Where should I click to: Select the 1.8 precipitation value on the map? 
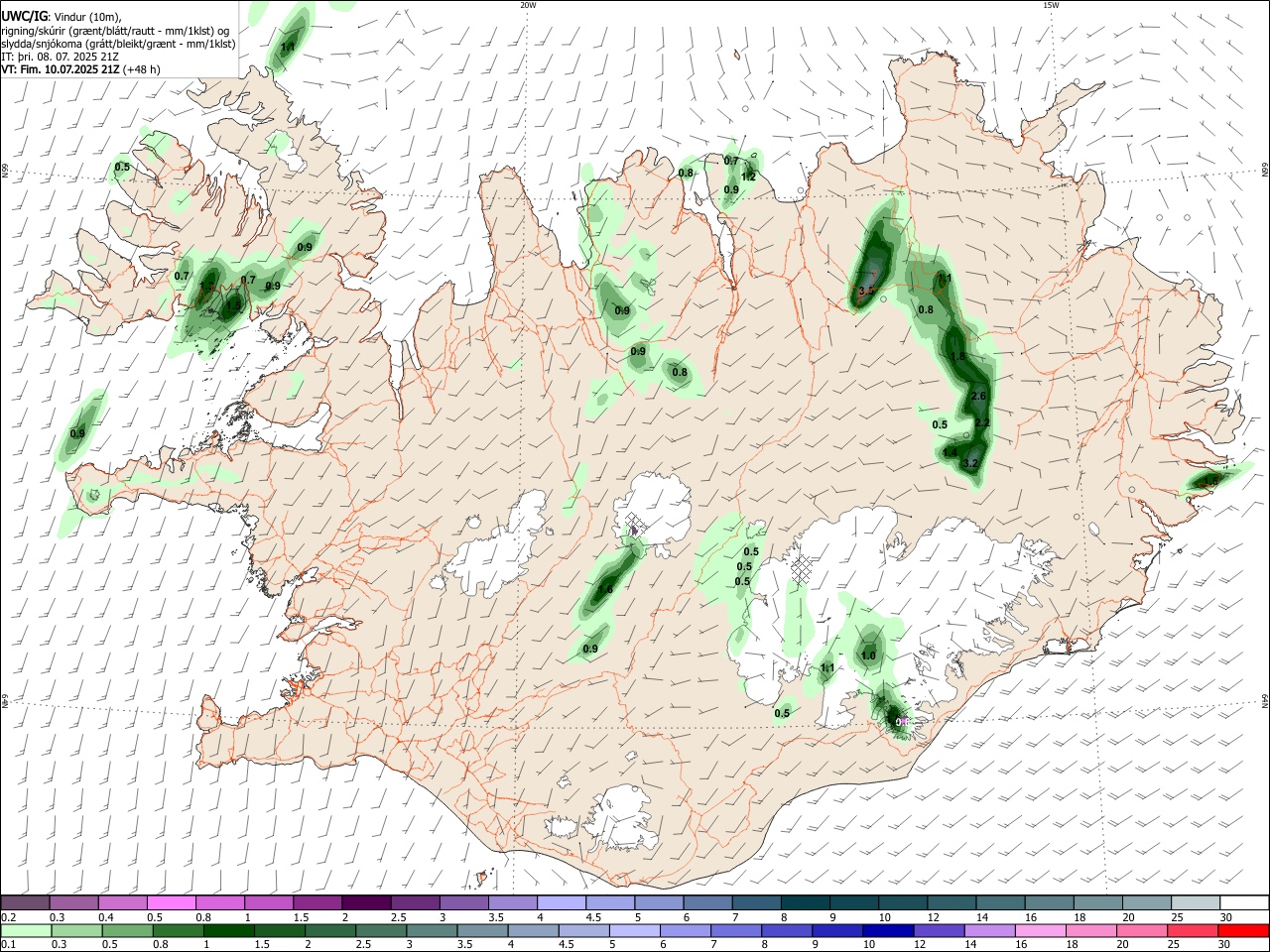click(957, 356)
